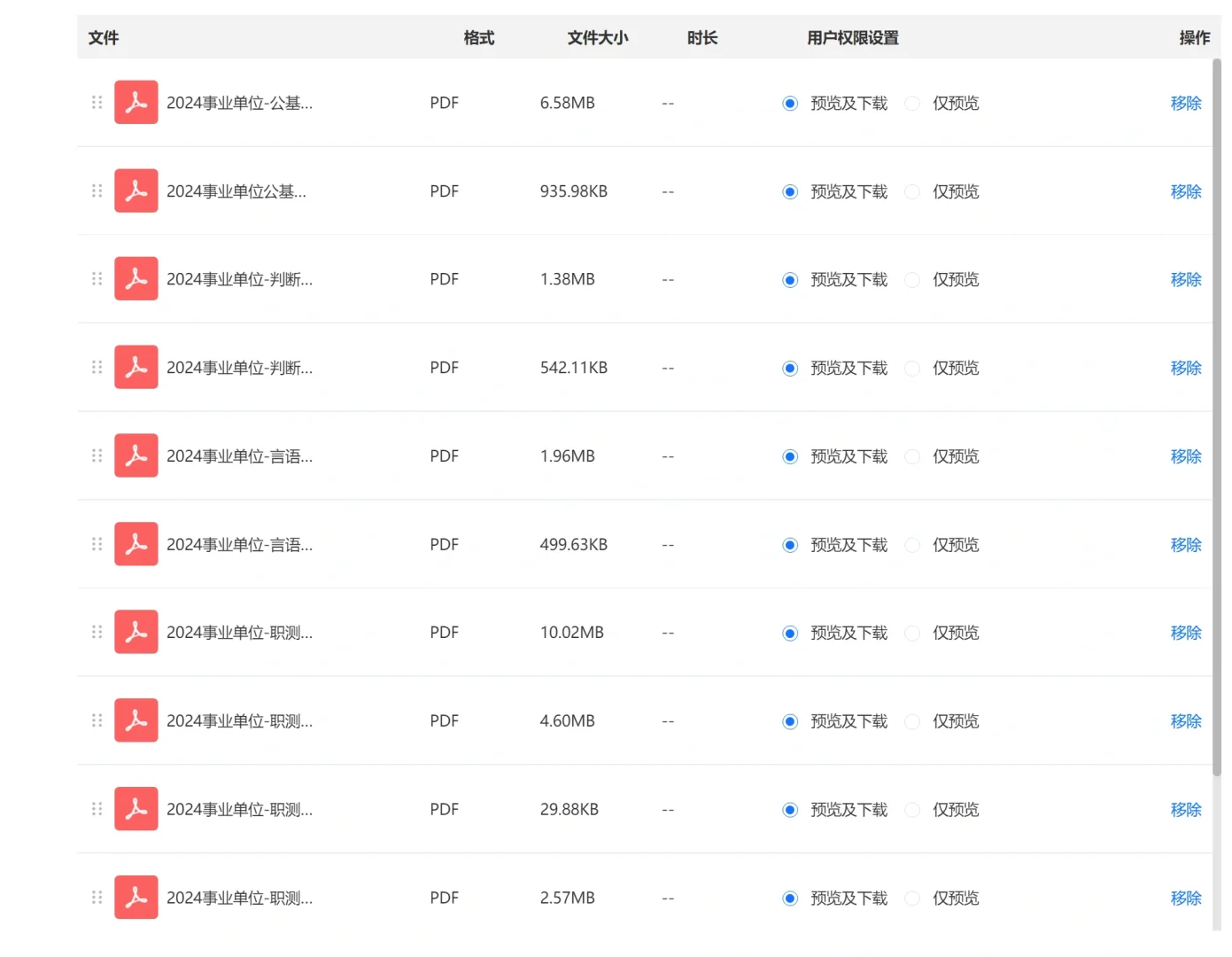This screenshot has height=957, width=1232.
Task: Click file name 2024事业单位-判断... in the 1.38MB row
Action: [239, 280]
